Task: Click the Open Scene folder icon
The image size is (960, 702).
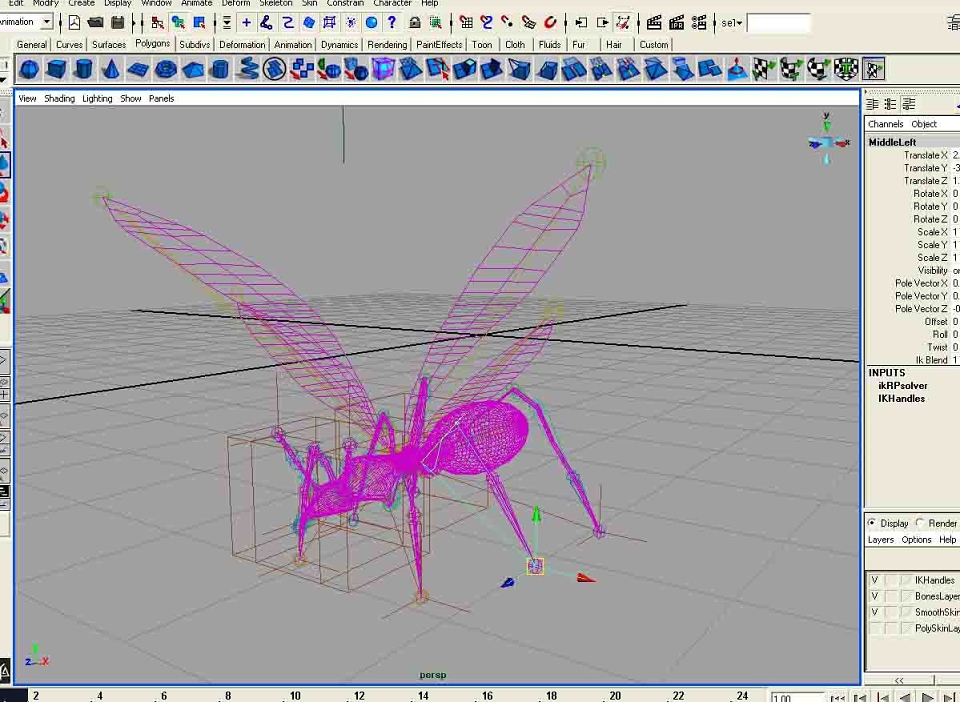Action: pos(95,23)
